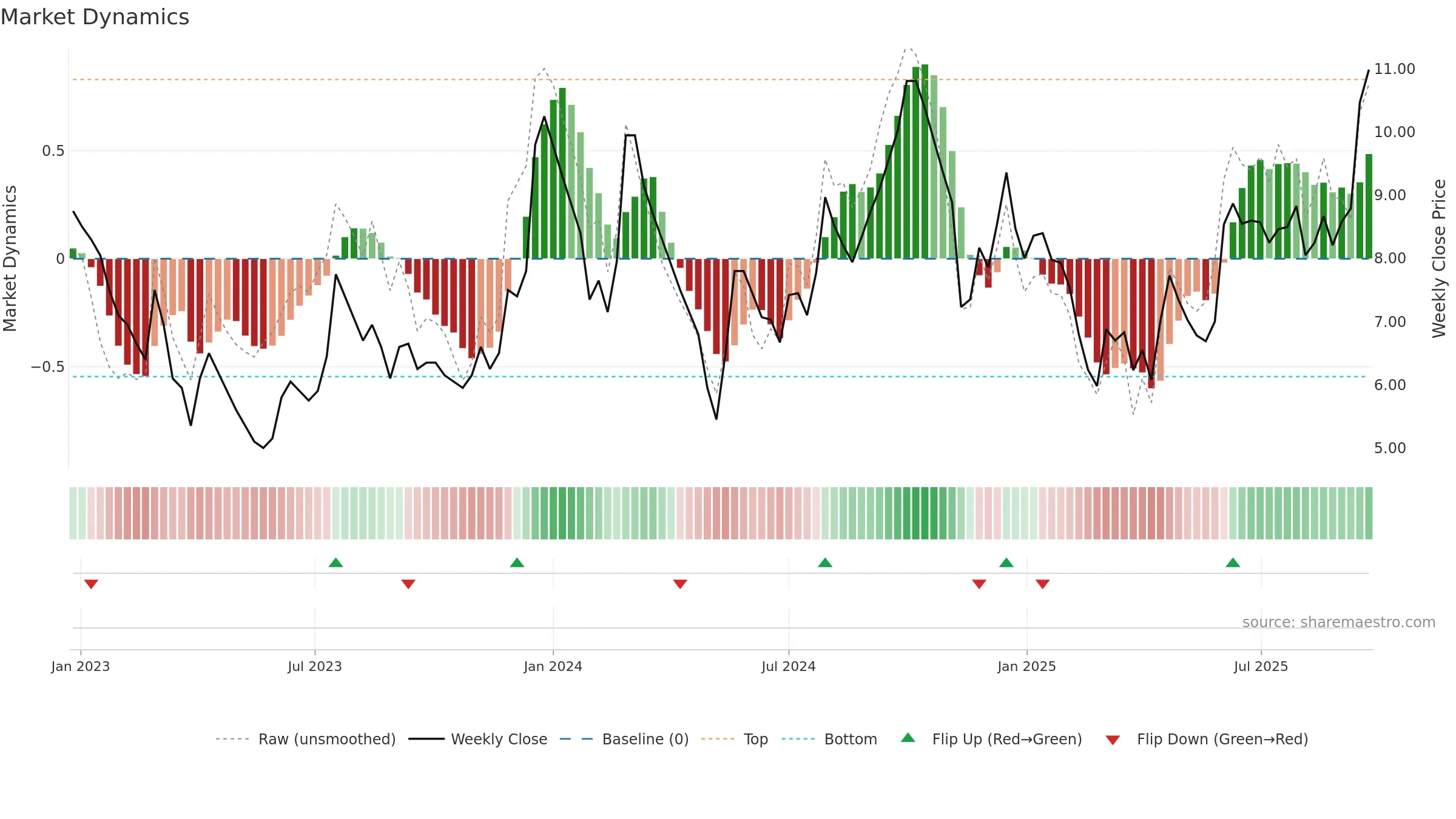This screenshot has width=1456, height=819.
Task: Click the 9.00 price axis tick
Action: (1390, 195)
